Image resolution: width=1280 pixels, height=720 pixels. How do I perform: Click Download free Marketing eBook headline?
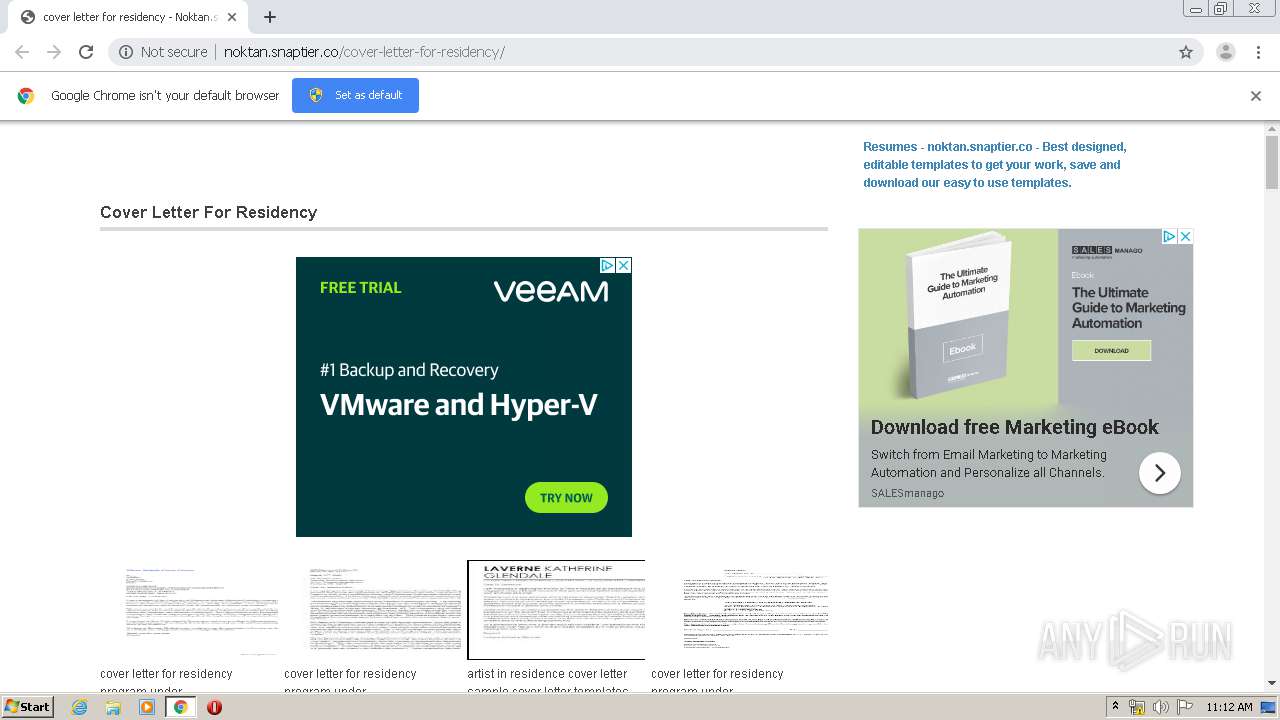(1014, 427)
